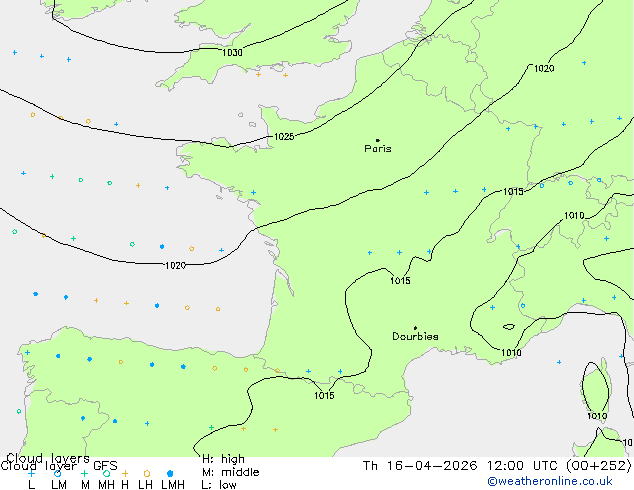Click the Paris city marker dot

click(378, 140)
